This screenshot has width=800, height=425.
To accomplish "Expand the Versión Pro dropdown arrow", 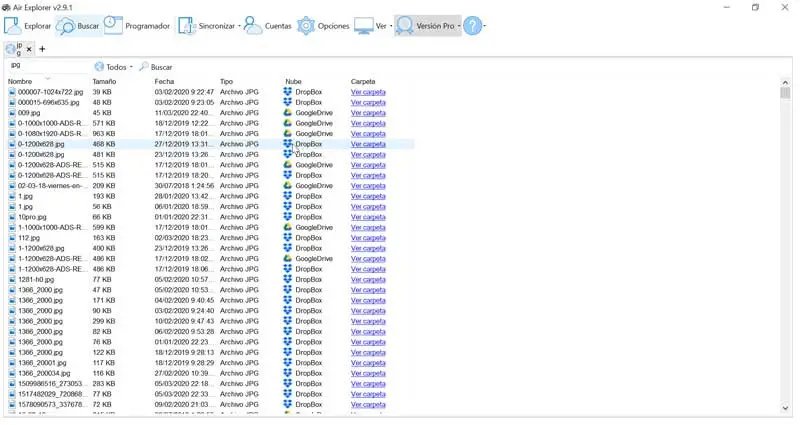I will [459, 26].
